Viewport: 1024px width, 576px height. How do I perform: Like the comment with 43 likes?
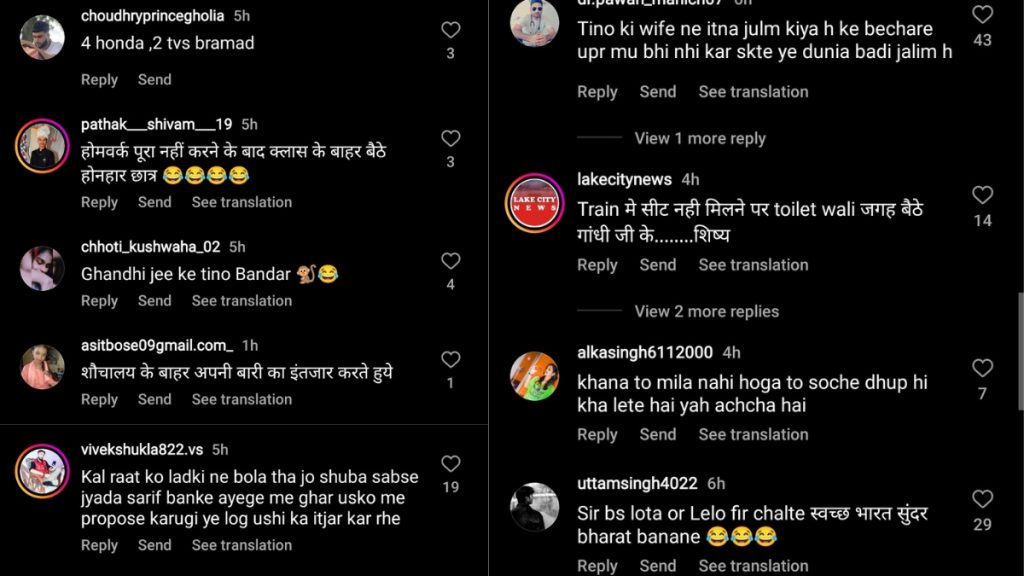[x=982, y=15]
